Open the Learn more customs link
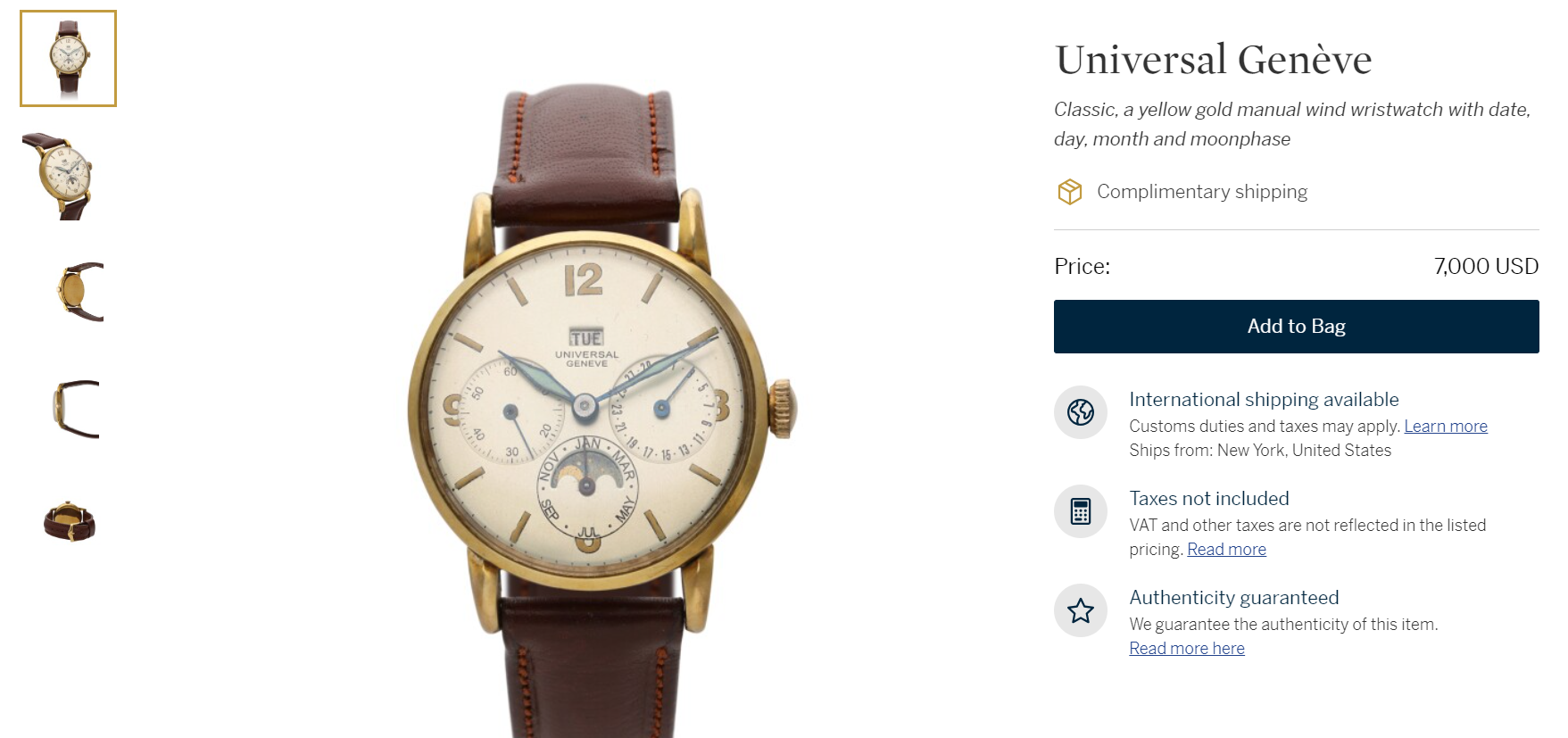 (x=1446, y=427)
